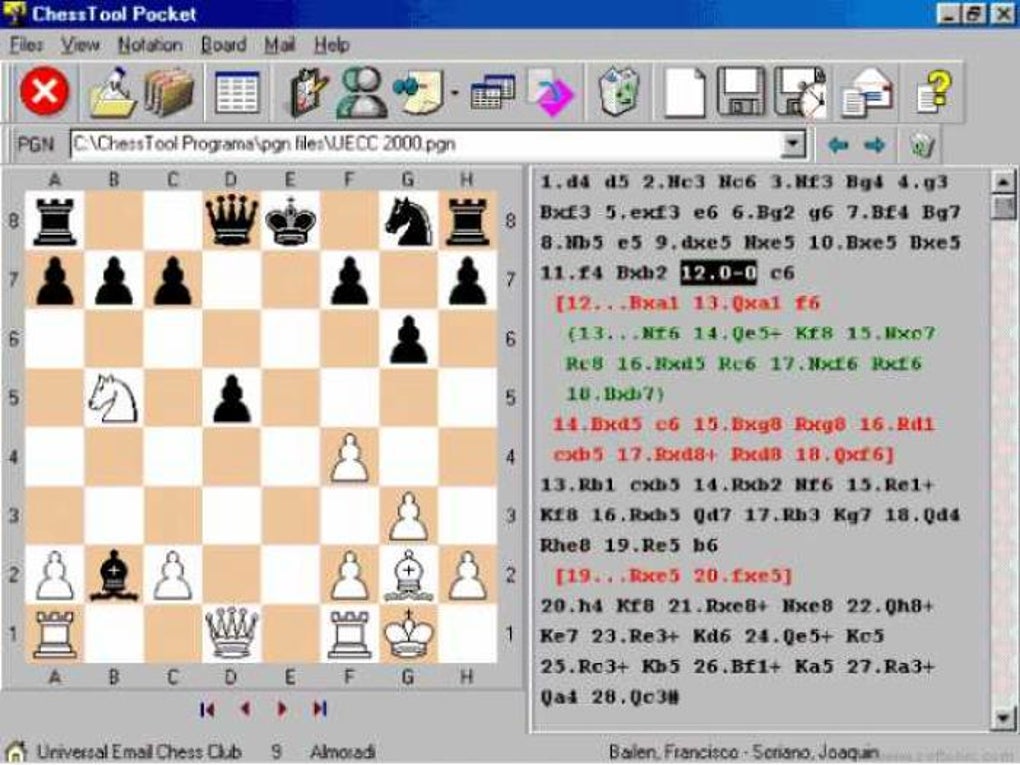
Task: Open a PGN file with the folder-and-pen icon
Action: click(113, 92)
